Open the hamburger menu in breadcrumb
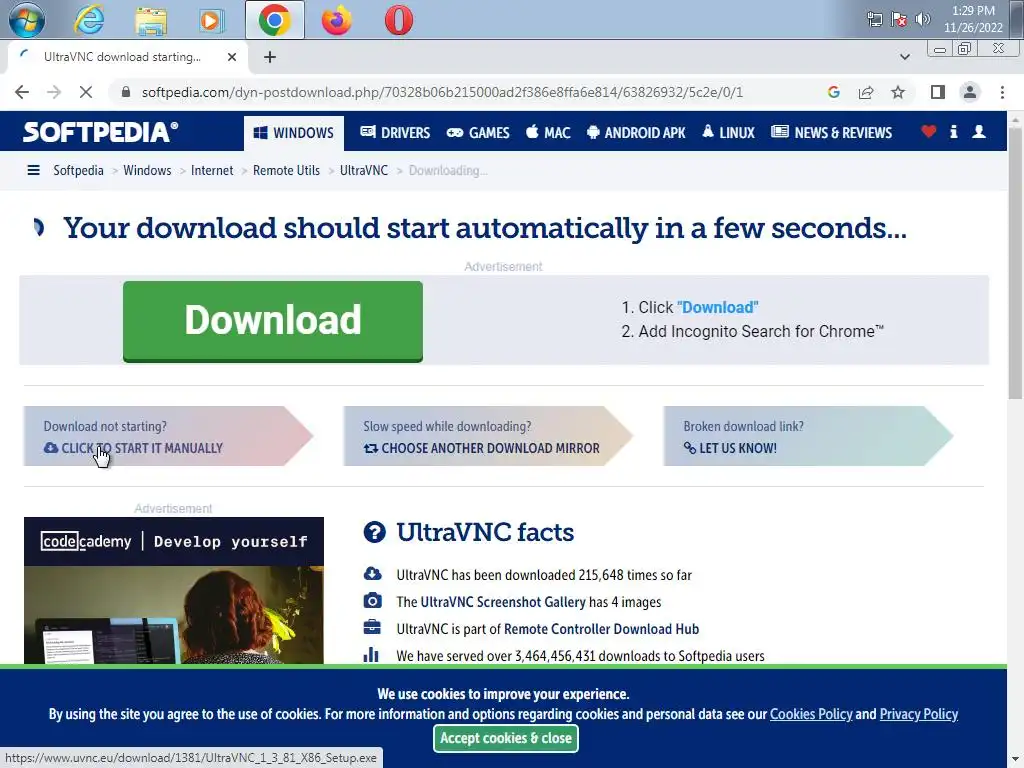The height and width of the screenshot is (768, 1024). tap(33, 170)
